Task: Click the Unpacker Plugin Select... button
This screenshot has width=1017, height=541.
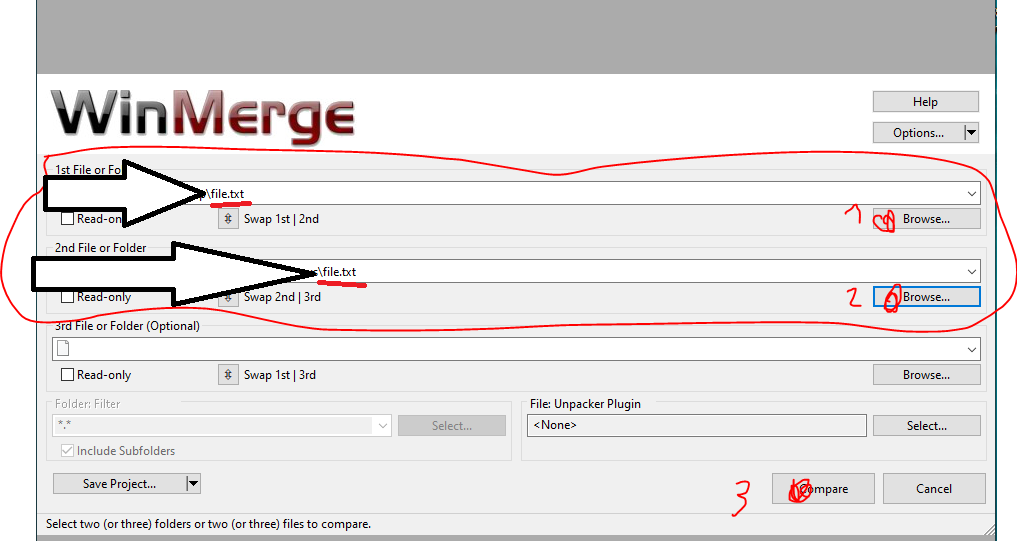Action: [x=926, y=426]
